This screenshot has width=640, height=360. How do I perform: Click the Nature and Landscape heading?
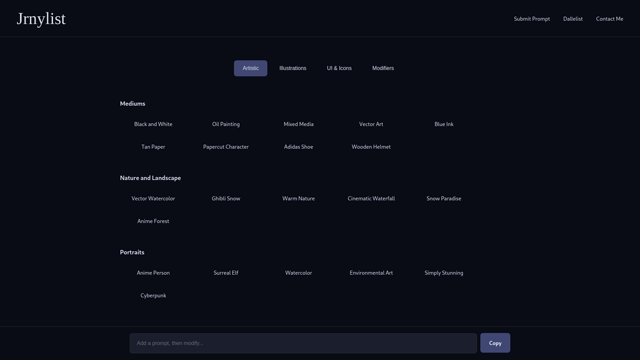click(x=150, y=178)
